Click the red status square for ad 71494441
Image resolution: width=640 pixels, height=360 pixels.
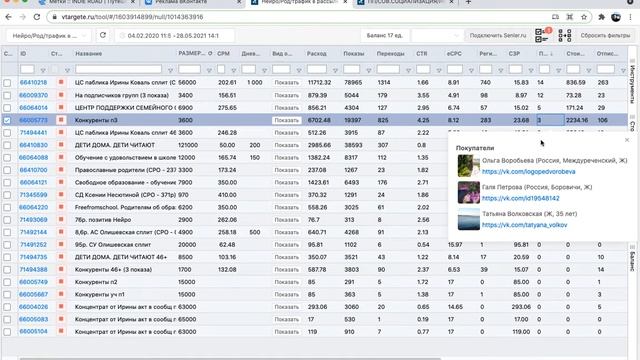[x=61, y=132]
